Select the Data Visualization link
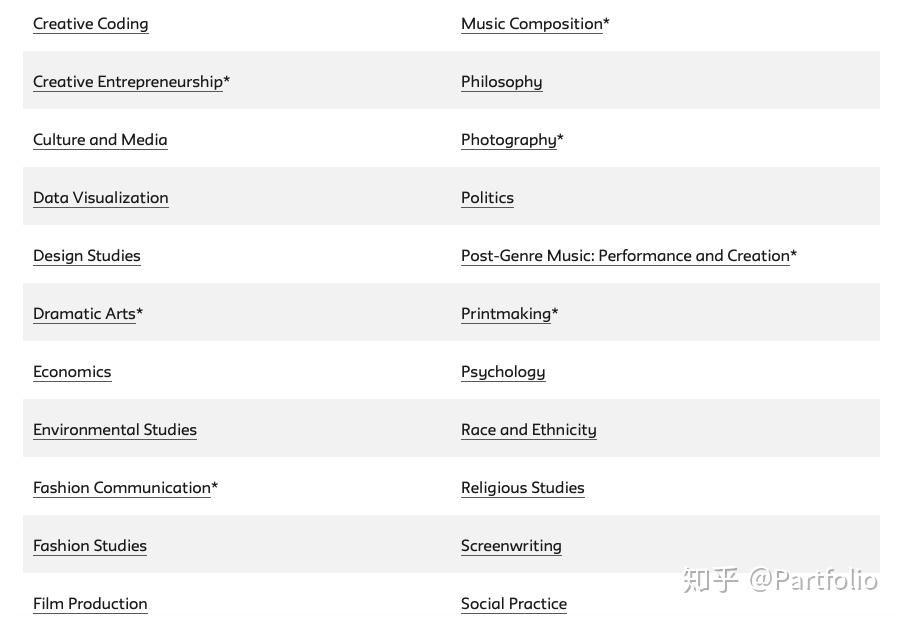The image size is (901, 617). 100,198
